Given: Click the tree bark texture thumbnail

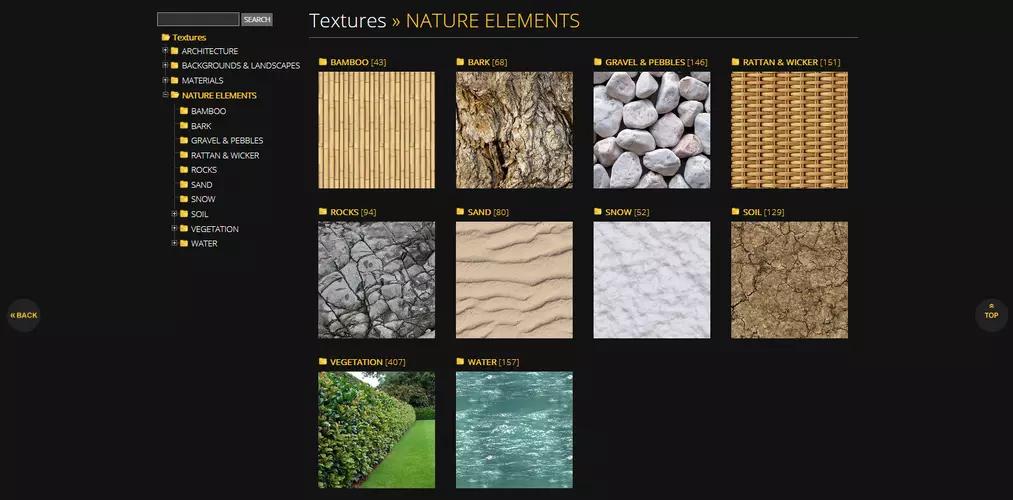Looking at the screenshot, I should coord(514,130).
